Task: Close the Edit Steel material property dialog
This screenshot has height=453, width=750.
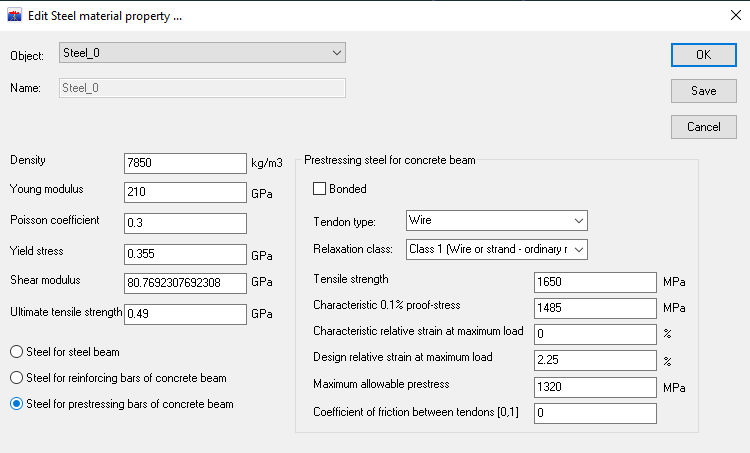Action: coord(726,16)
